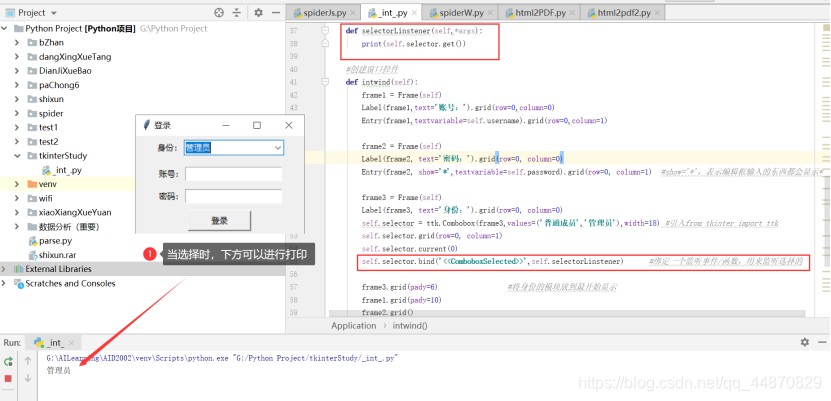Rerun the program with green rerun icon
This screenshot has width=831, height=401.
tap(8, 362)
